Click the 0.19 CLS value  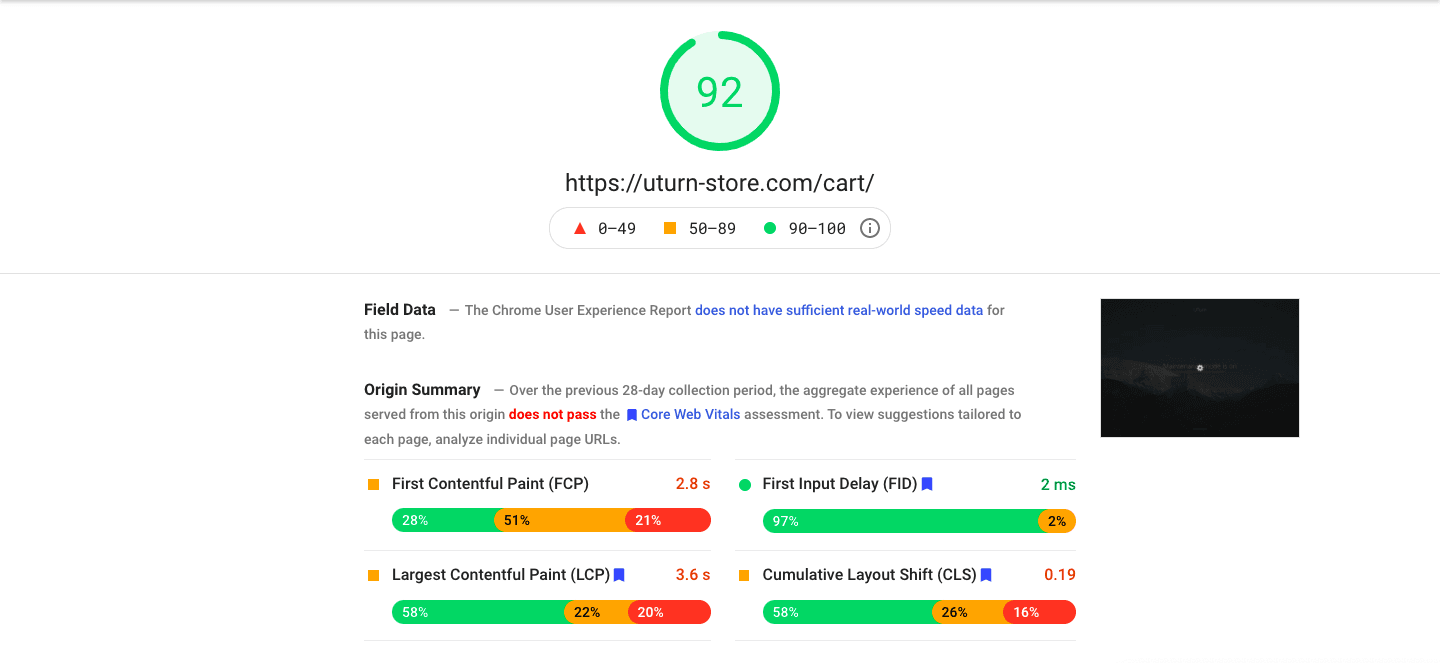click(1060, 575)
